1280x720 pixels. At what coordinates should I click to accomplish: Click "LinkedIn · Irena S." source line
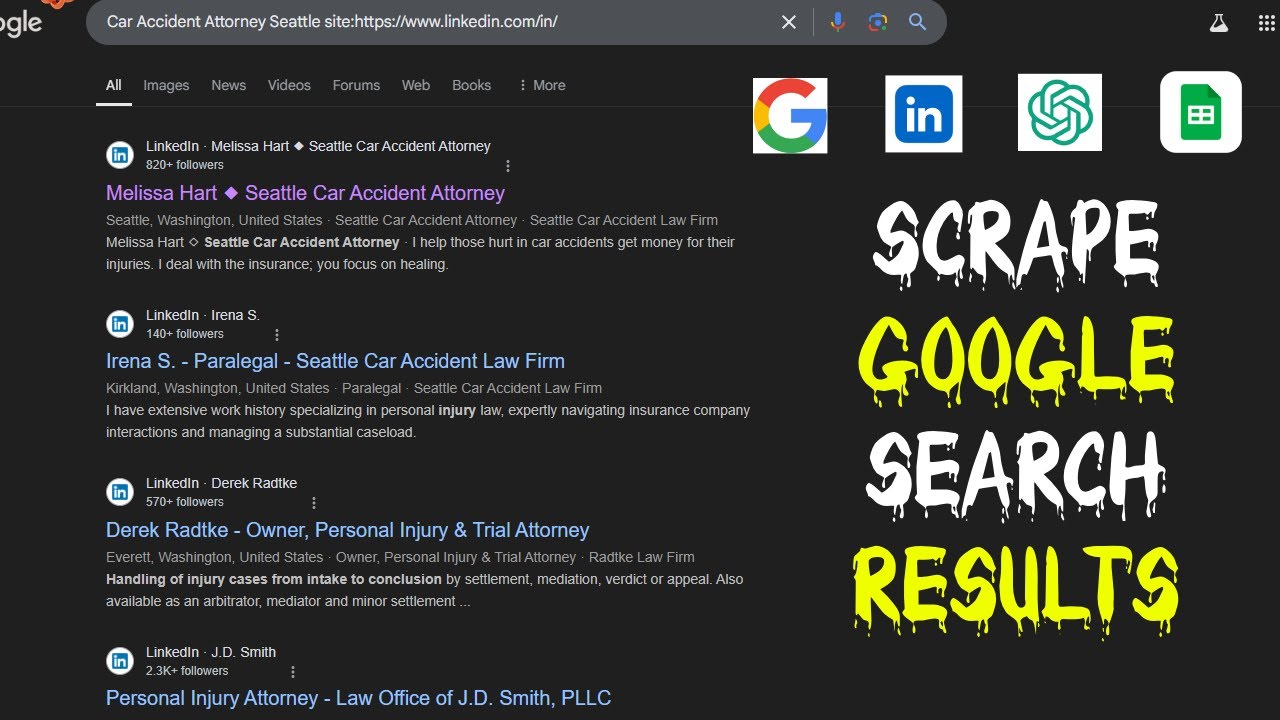(x=203, y=315)
